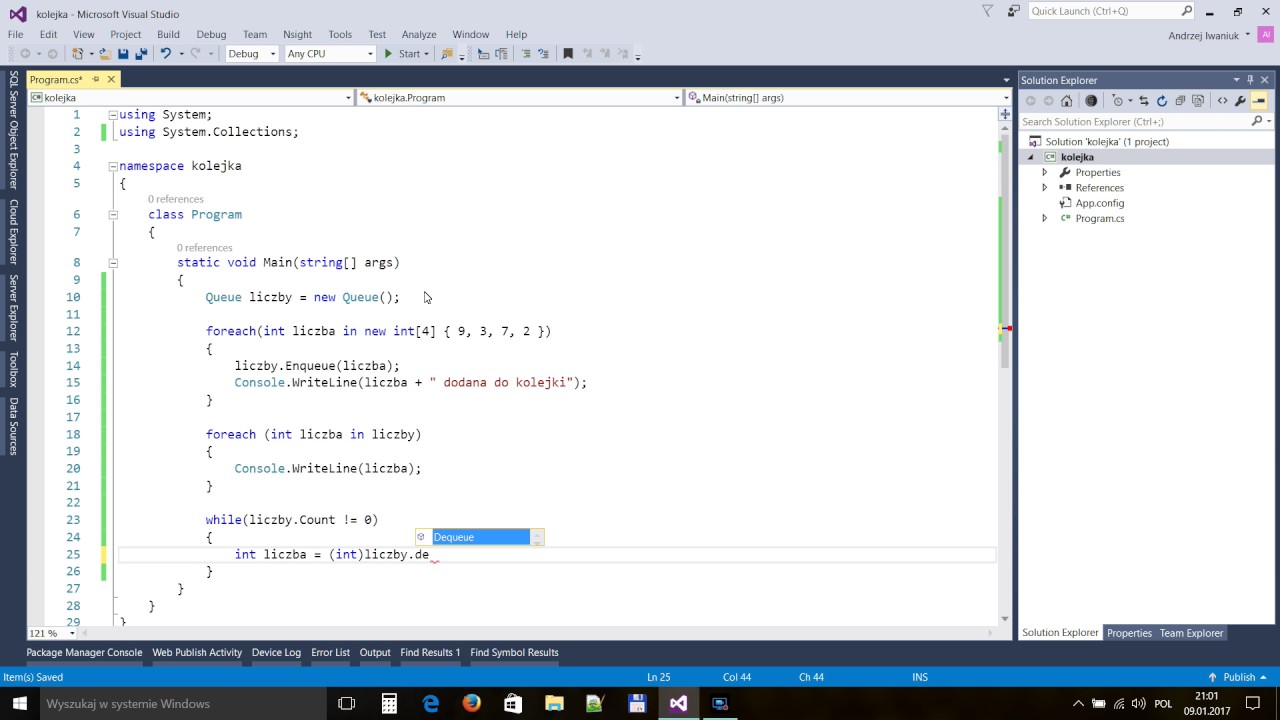Toggle auto-hide pin on Solution Explorer
Screen dimensions: 1280x720
(x=1249, y=80)
